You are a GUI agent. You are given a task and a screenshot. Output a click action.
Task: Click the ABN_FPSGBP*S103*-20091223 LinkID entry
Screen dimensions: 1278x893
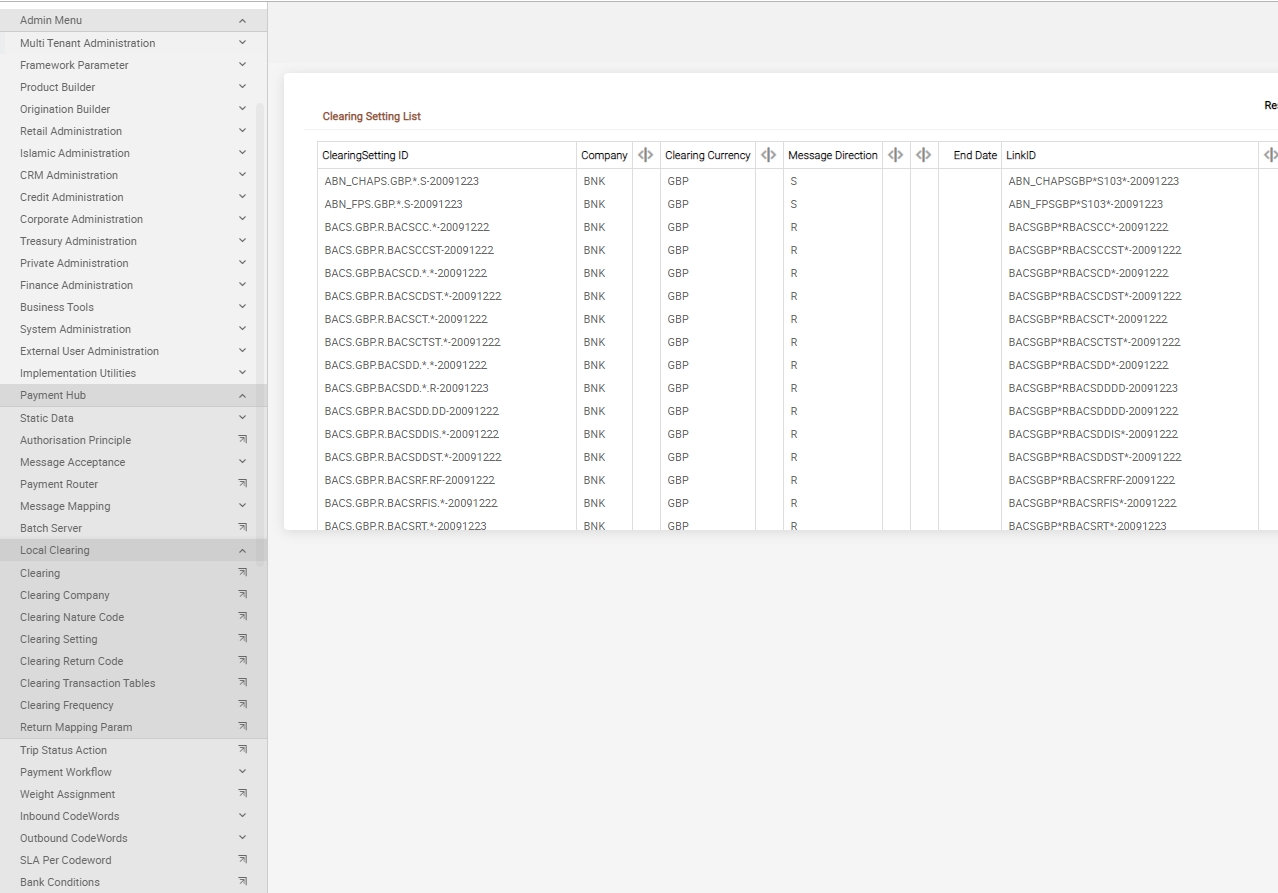(x=1085, y=204)
